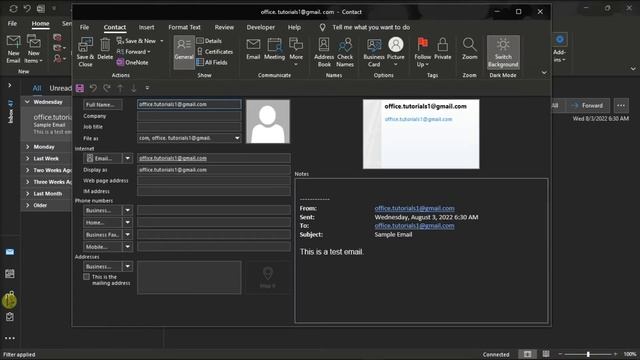
Task: Click the Company input field
Action: [189, 116]
